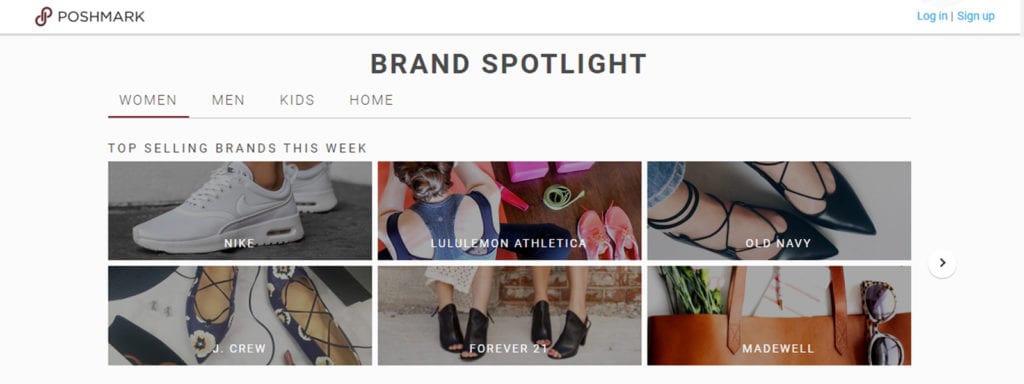
Task: Click the NIKE caption text
Action: pos(239,244)
